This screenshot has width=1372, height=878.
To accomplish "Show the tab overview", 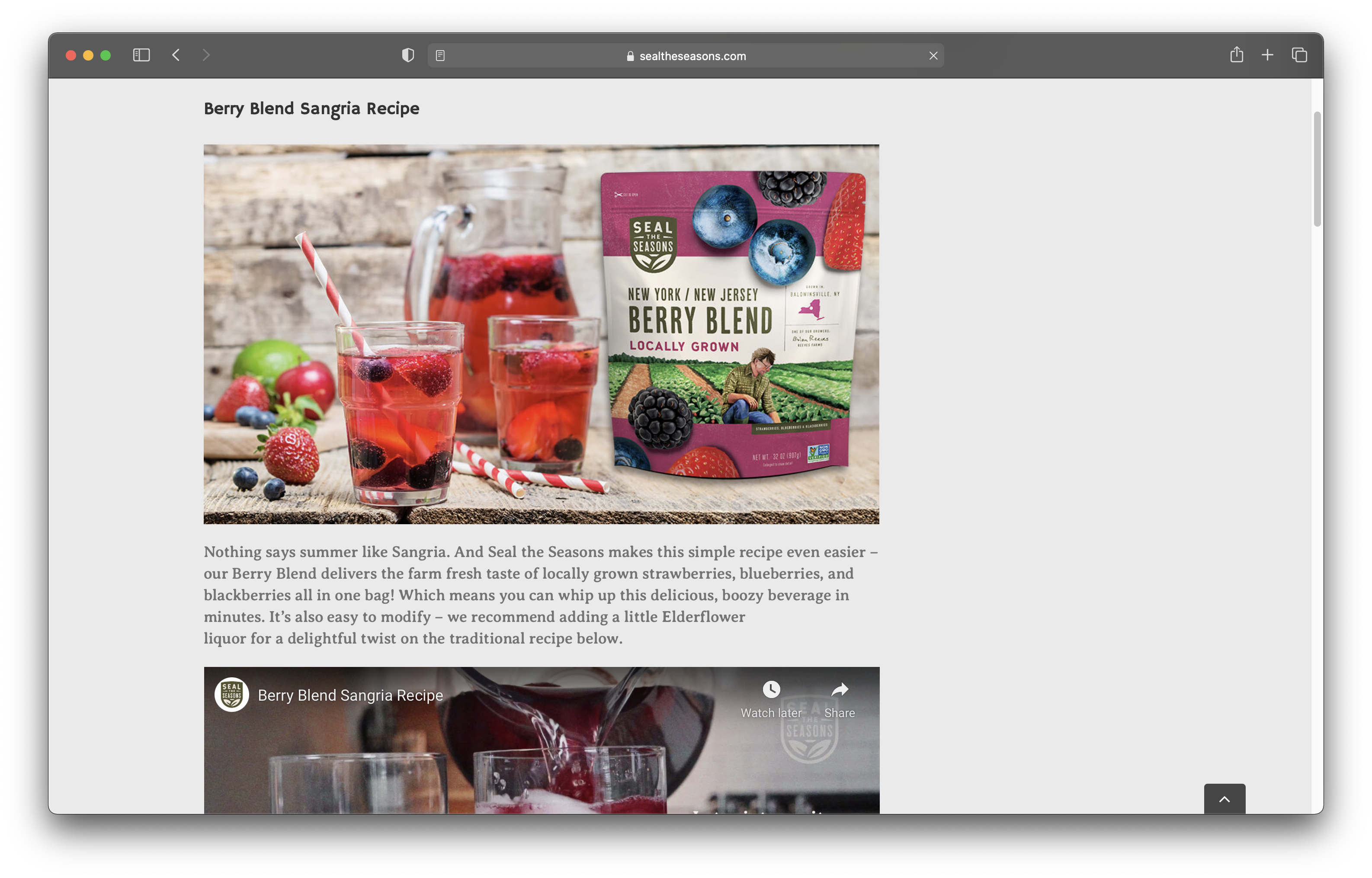I will tap(1299, 55).
